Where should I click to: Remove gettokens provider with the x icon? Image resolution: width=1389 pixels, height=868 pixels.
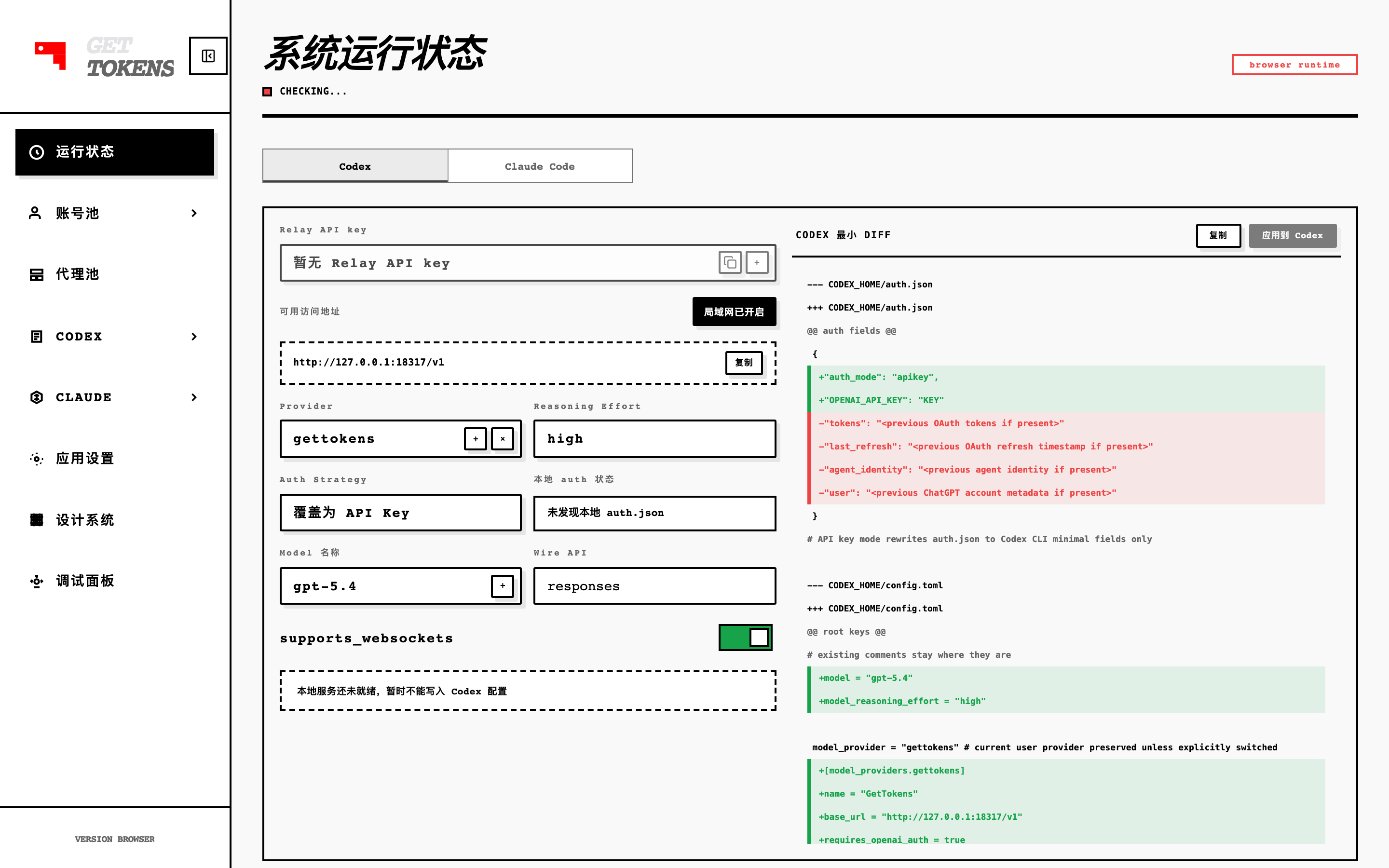point(502,439)
